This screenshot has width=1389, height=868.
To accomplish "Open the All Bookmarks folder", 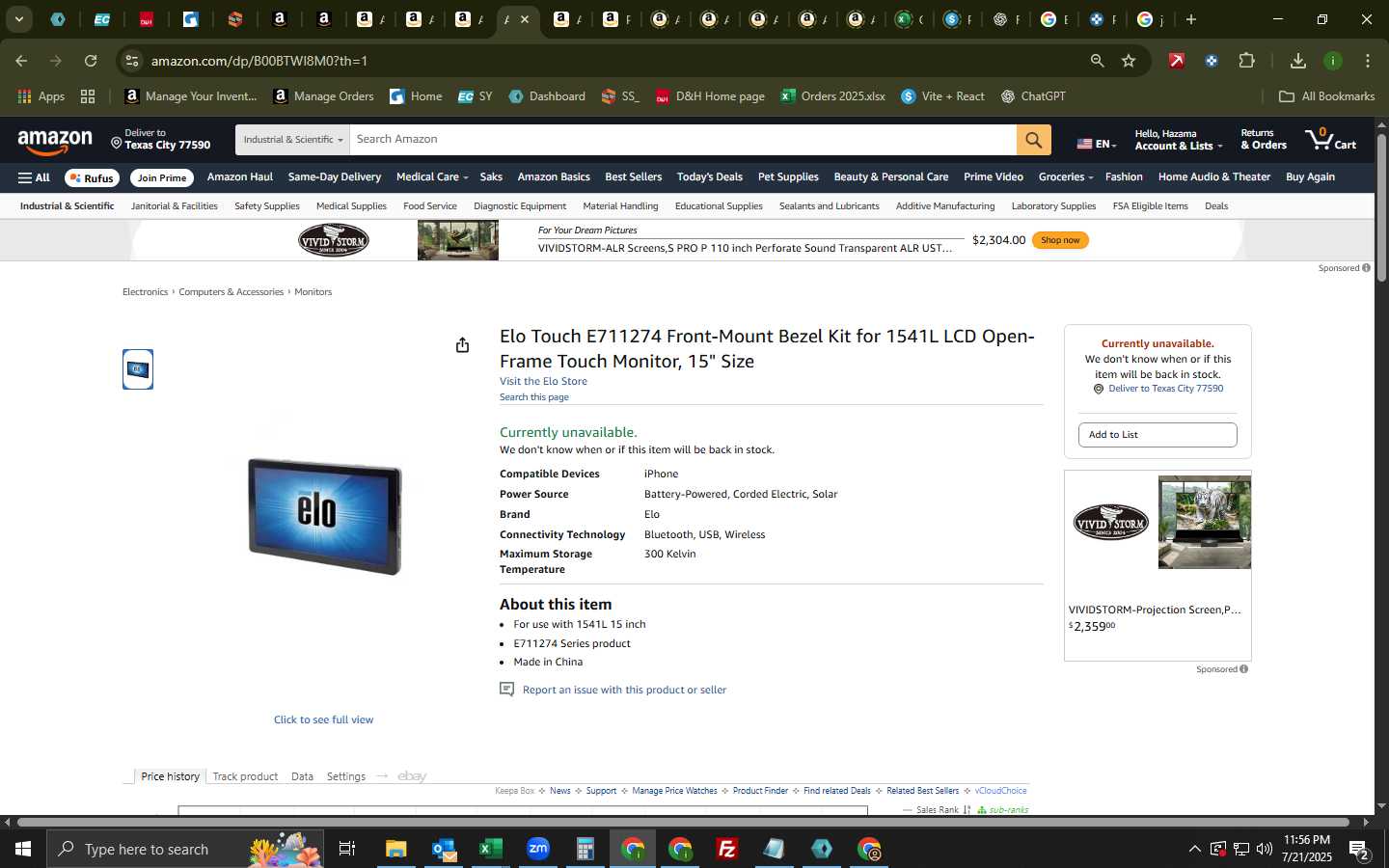I will [x=1325, y=96].
